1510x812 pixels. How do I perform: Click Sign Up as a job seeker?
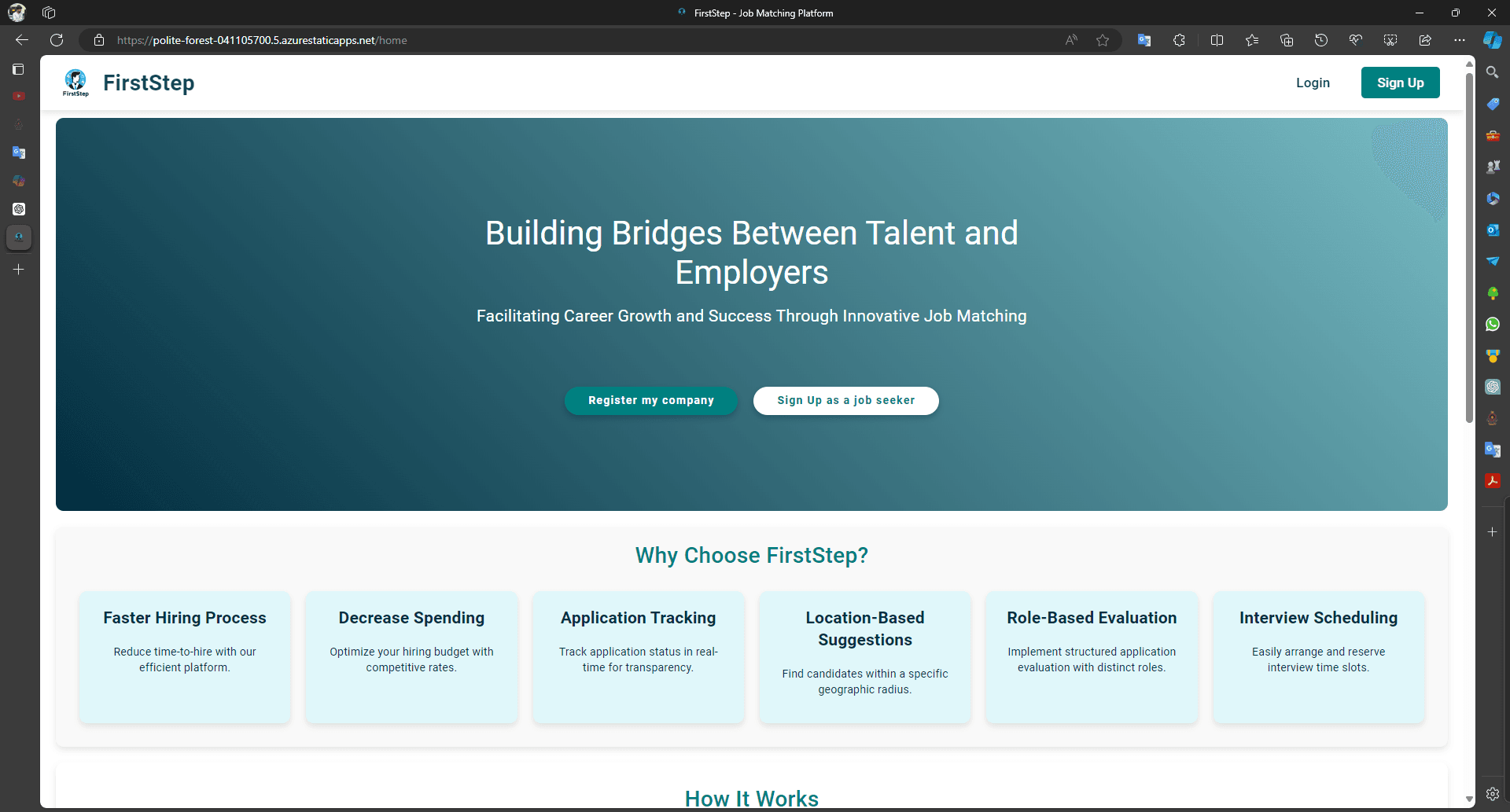pos(845,400)
